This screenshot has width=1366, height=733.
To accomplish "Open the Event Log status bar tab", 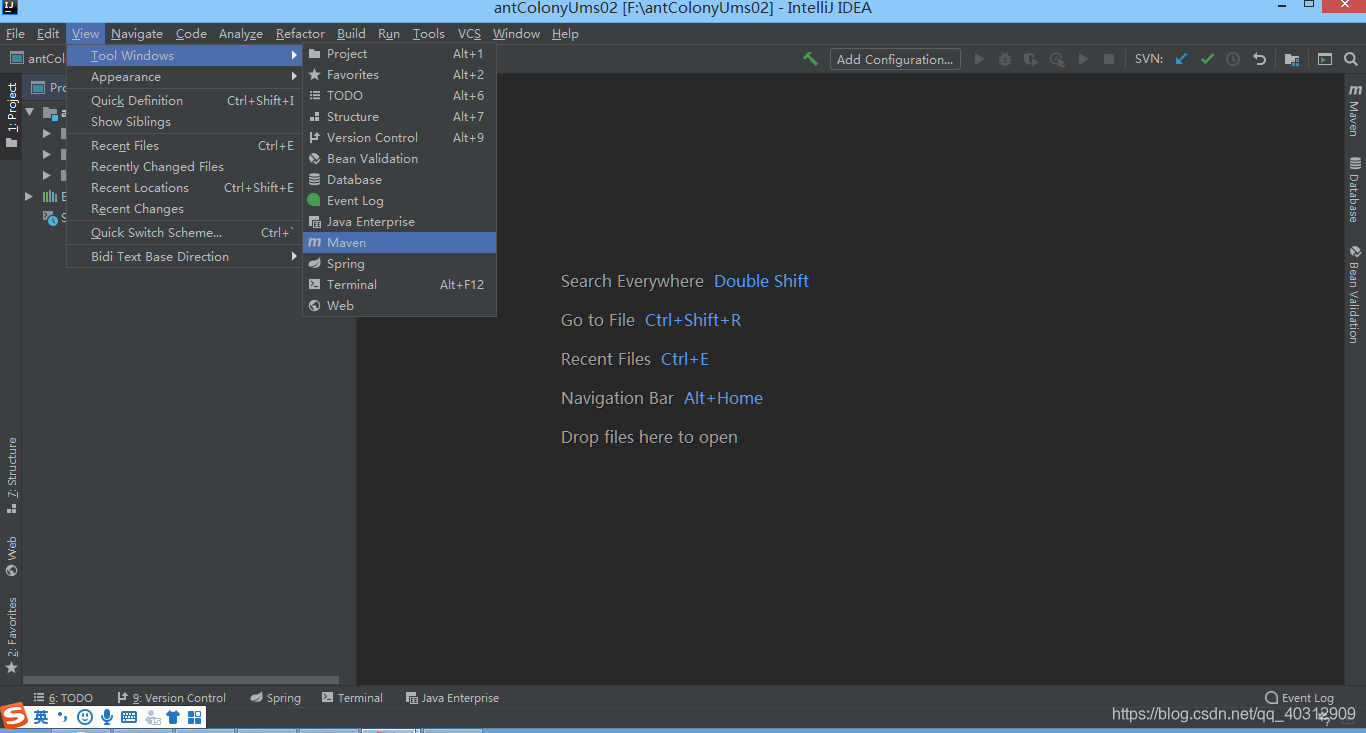I will coord(1299,698).
